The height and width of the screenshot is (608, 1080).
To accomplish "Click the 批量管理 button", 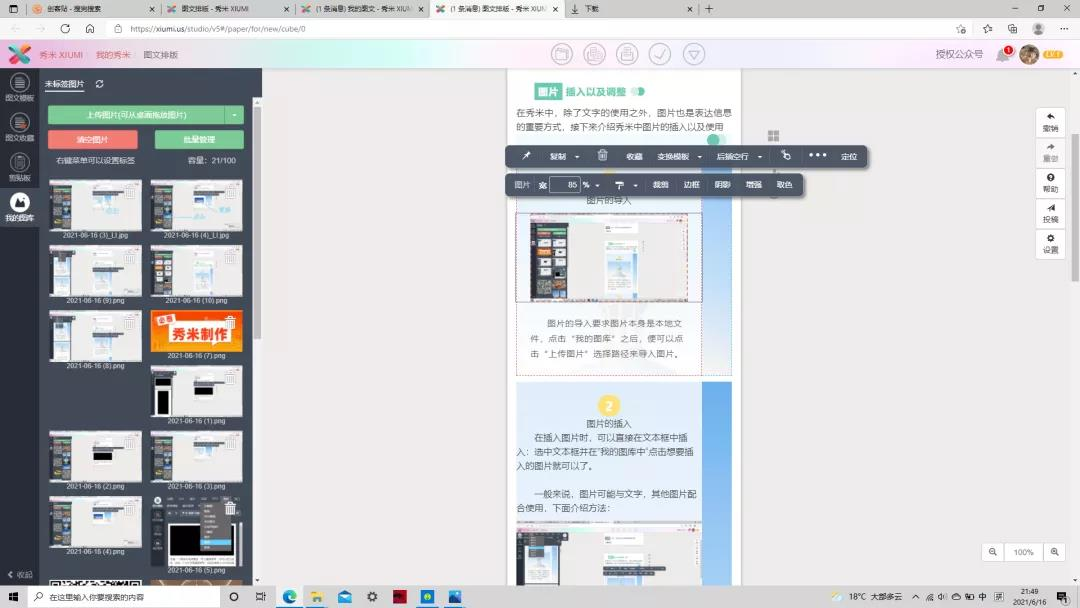I will 199,140.
